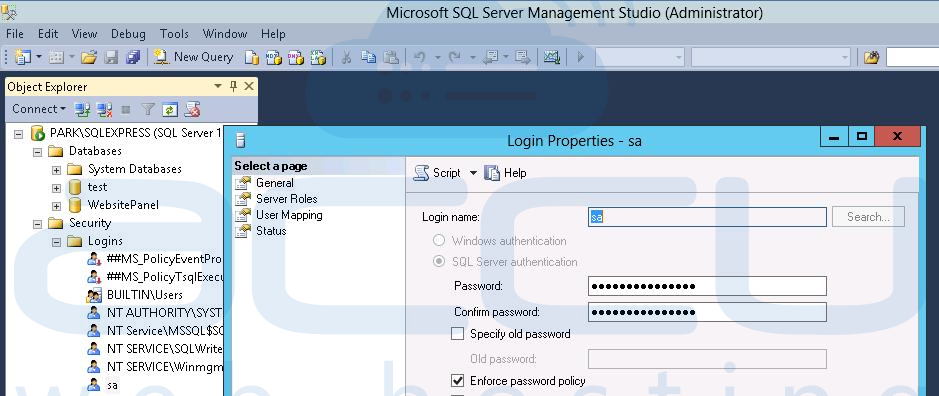Viewport: 939px width, 396px height.
Task: Click the Password input field
Action: point(707,286)
